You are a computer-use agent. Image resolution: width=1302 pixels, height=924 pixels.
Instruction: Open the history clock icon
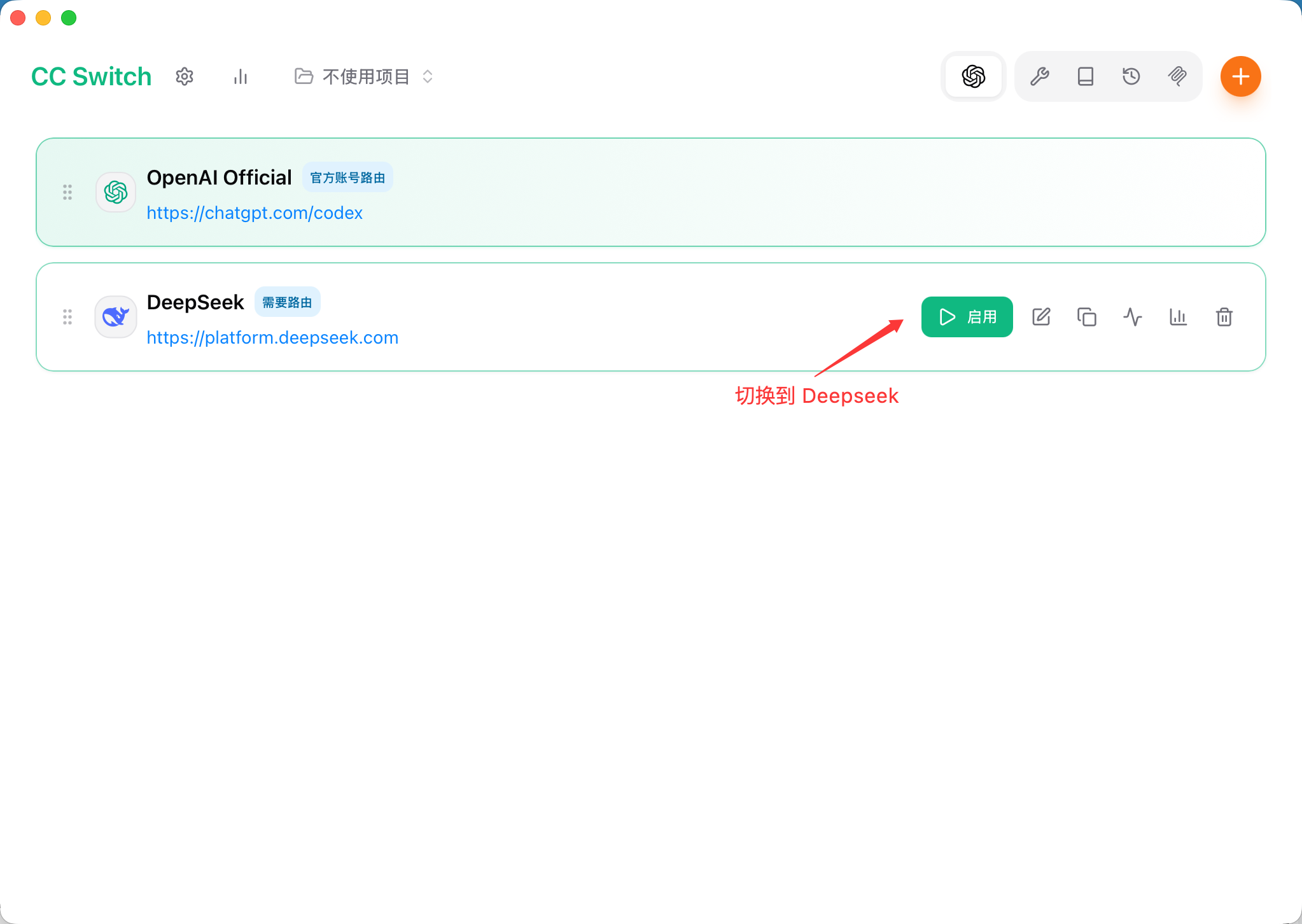click(x=1131, y=76)
